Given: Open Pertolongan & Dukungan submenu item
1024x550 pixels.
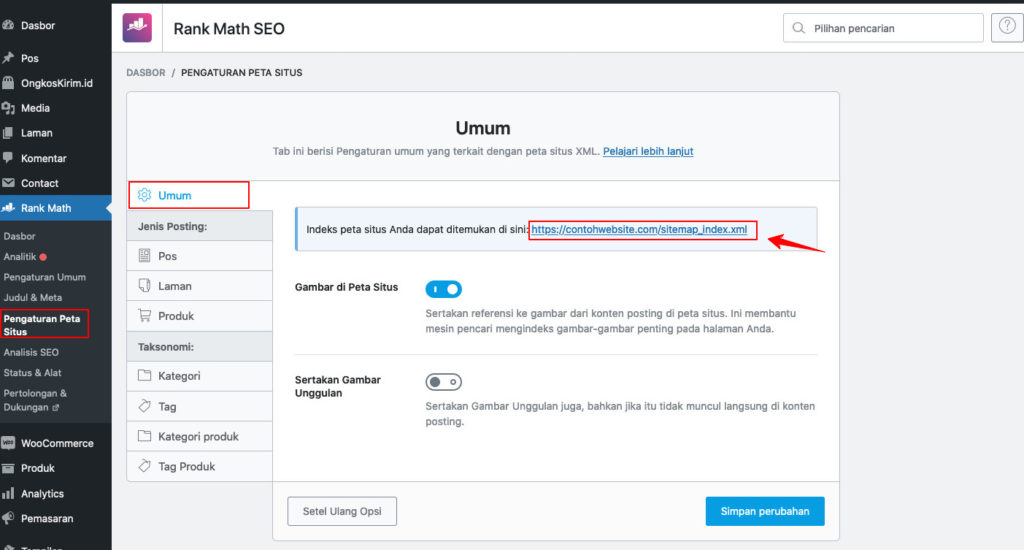Looking at the screenshot, I should point(35,400).
